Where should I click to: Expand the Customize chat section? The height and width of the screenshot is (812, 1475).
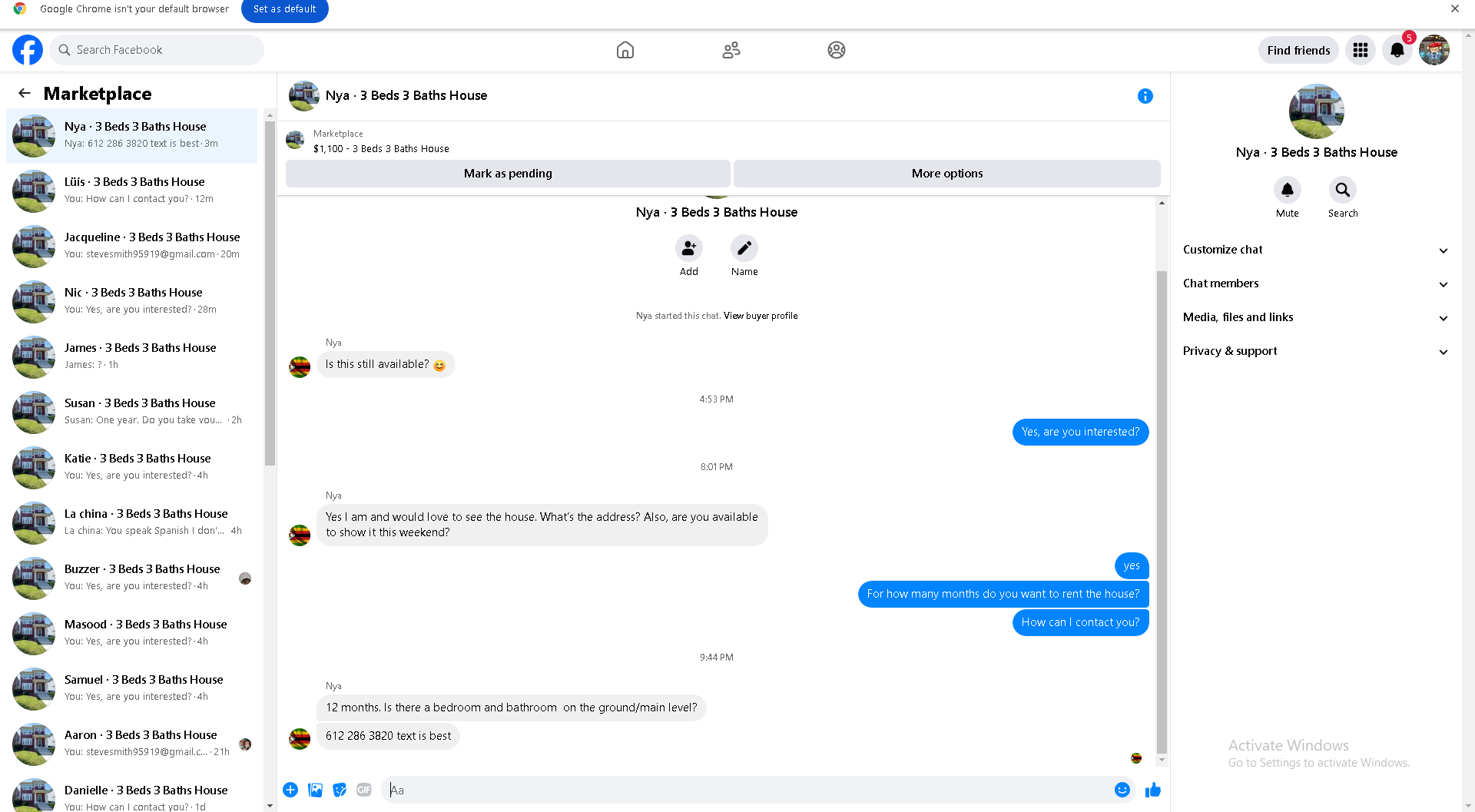coord(1317,250)
